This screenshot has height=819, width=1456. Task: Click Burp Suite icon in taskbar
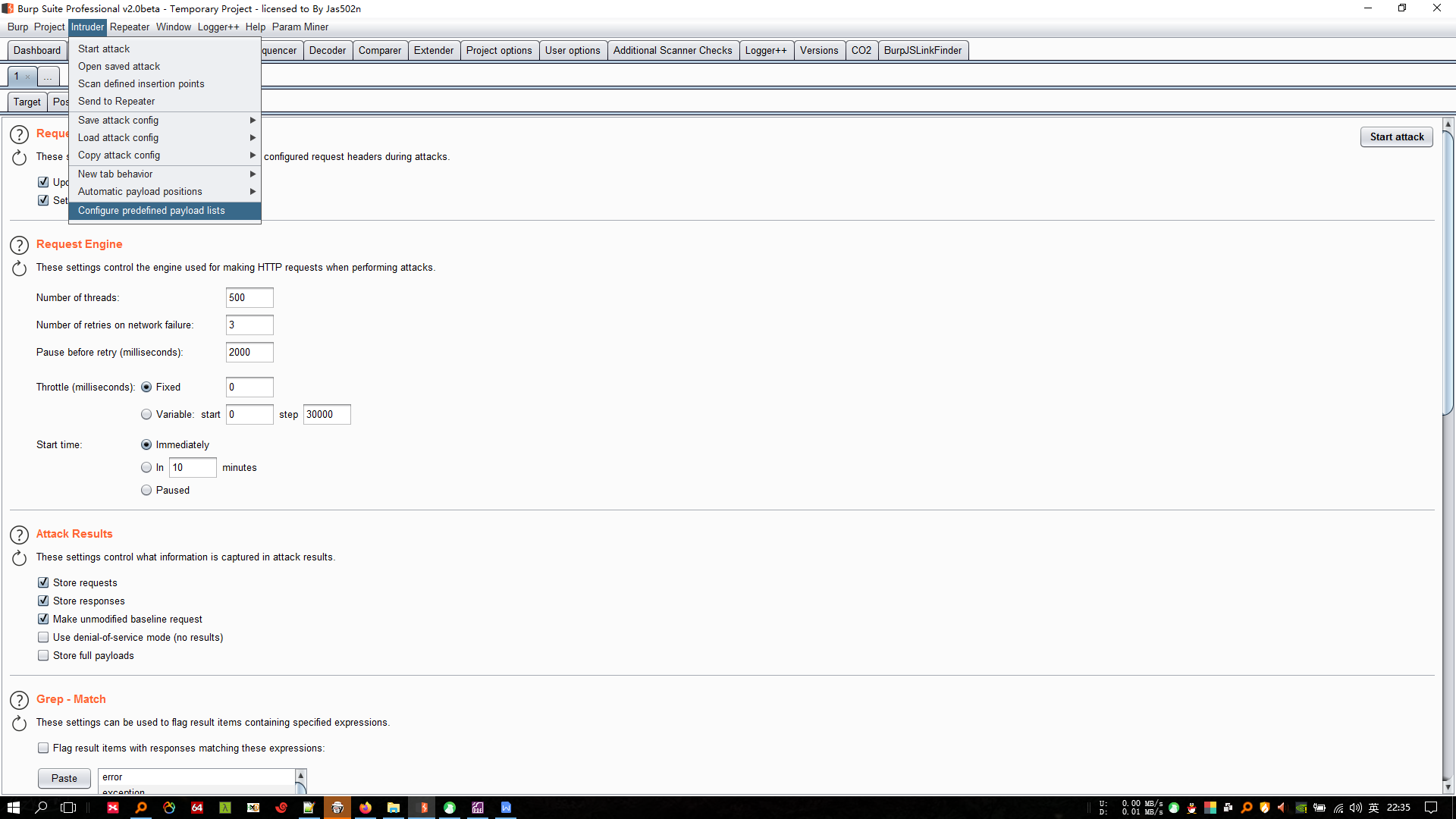(x=422, y=808)
